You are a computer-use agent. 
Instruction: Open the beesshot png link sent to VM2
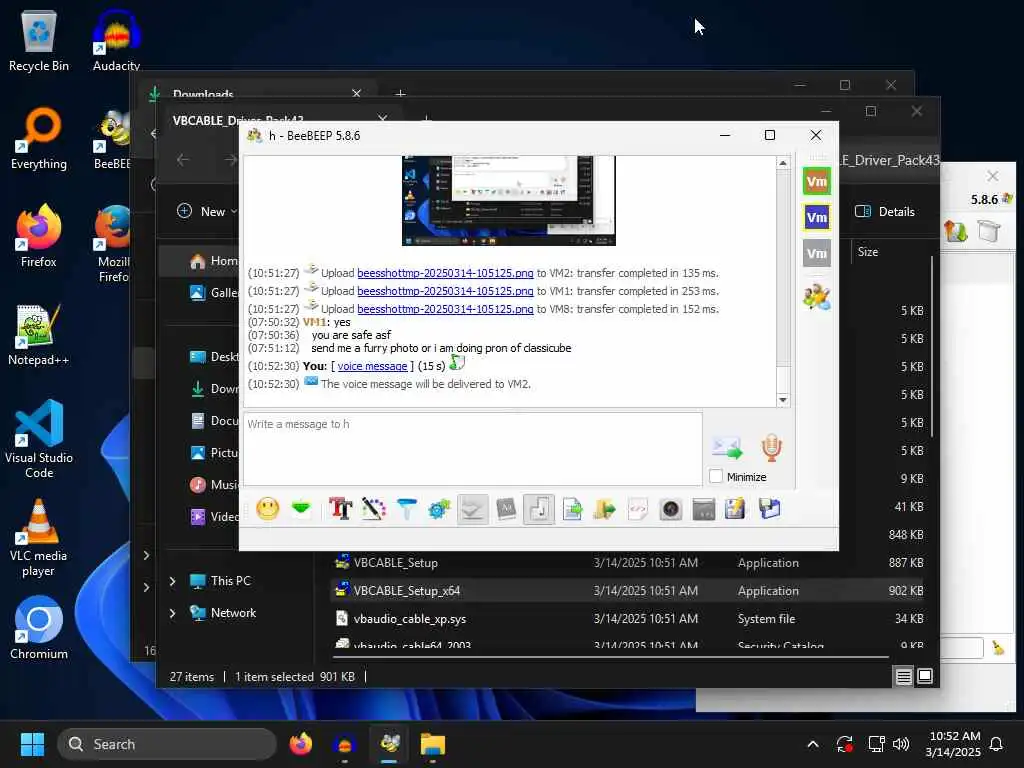(445, 273)
